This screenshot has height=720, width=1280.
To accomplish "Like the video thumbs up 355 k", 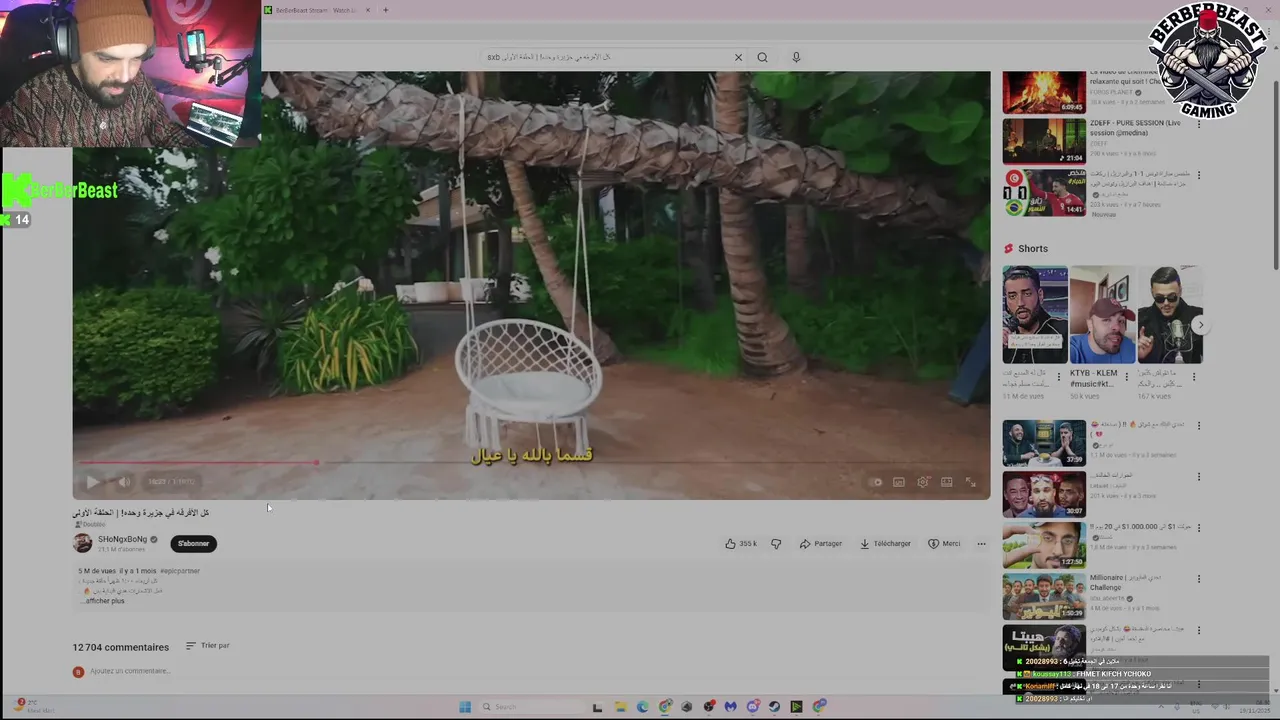I will 741,544.
